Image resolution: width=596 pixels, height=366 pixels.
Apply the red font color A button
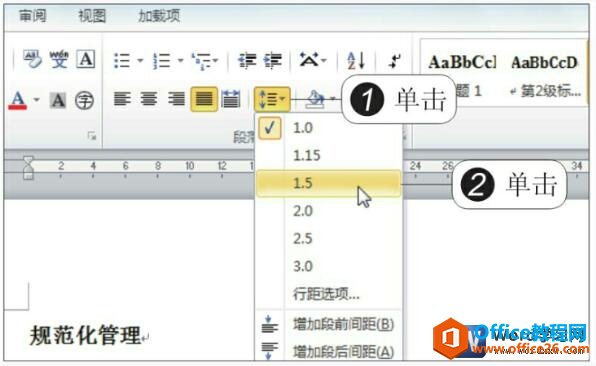[x=18, y=100]
